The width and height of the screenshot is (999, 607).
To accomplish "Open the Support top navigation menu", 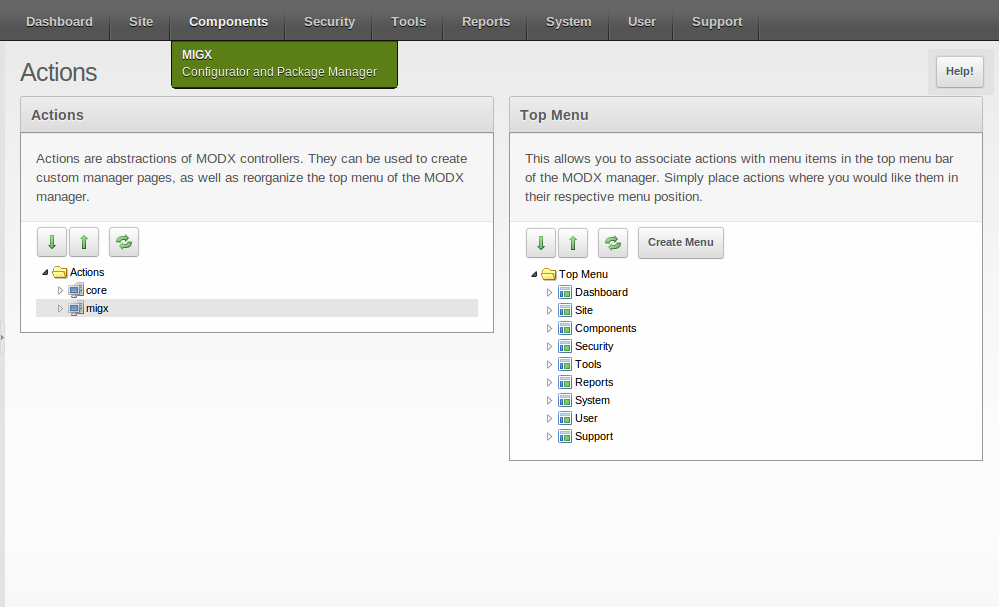I will point(717,21).
